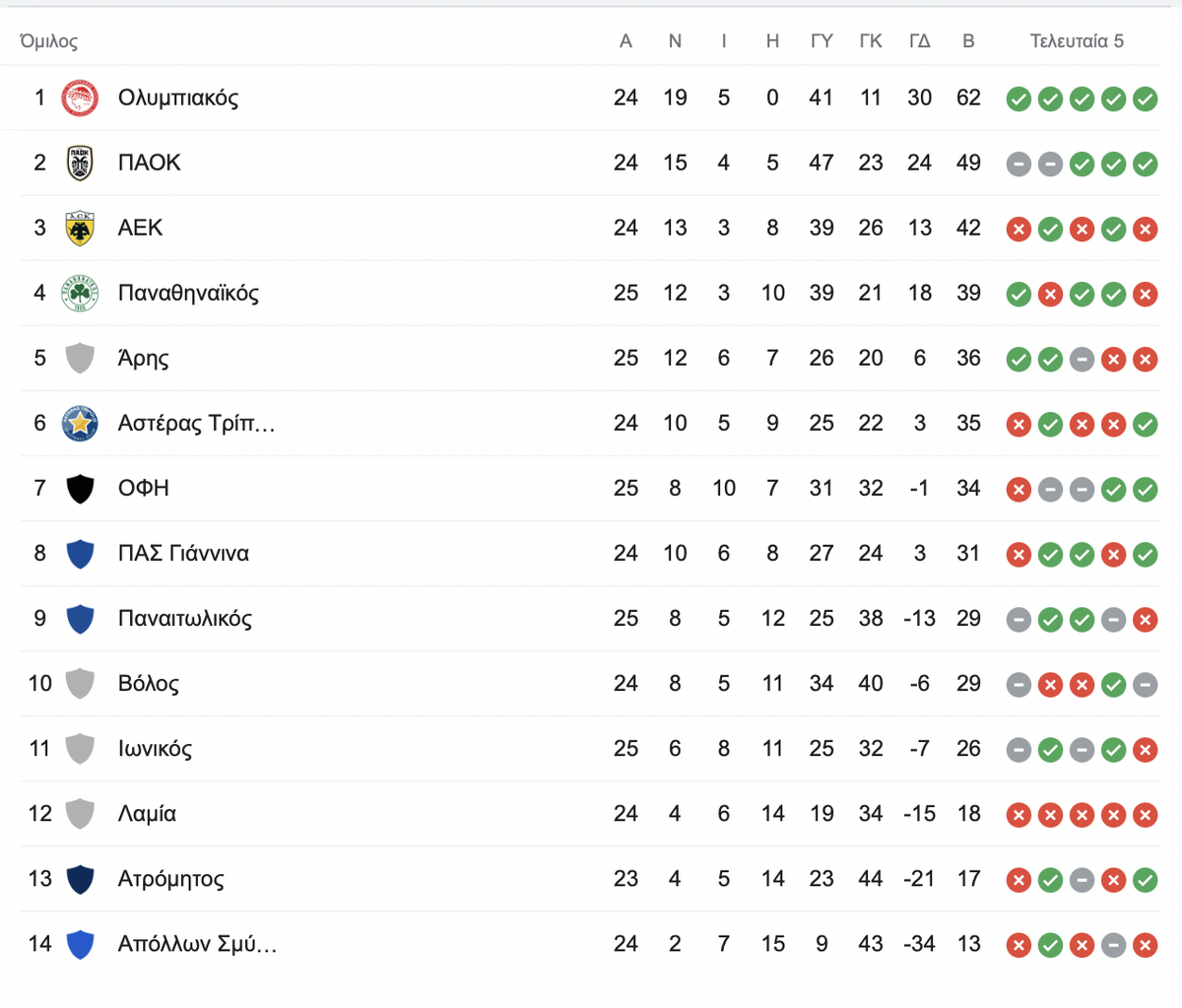Click the Αστέρας Τρίπολης star logo

click(80, 423)
